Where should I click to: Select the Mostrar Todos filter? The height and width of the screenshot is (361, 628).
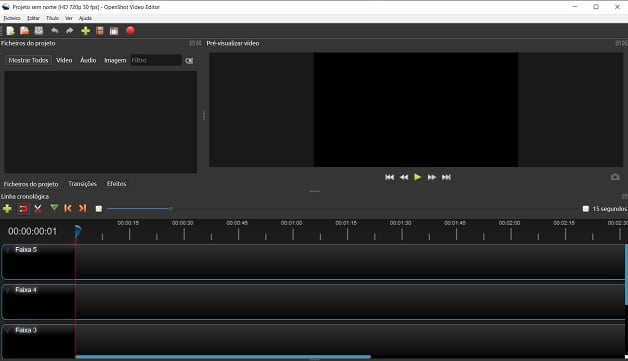click(28, 60)
